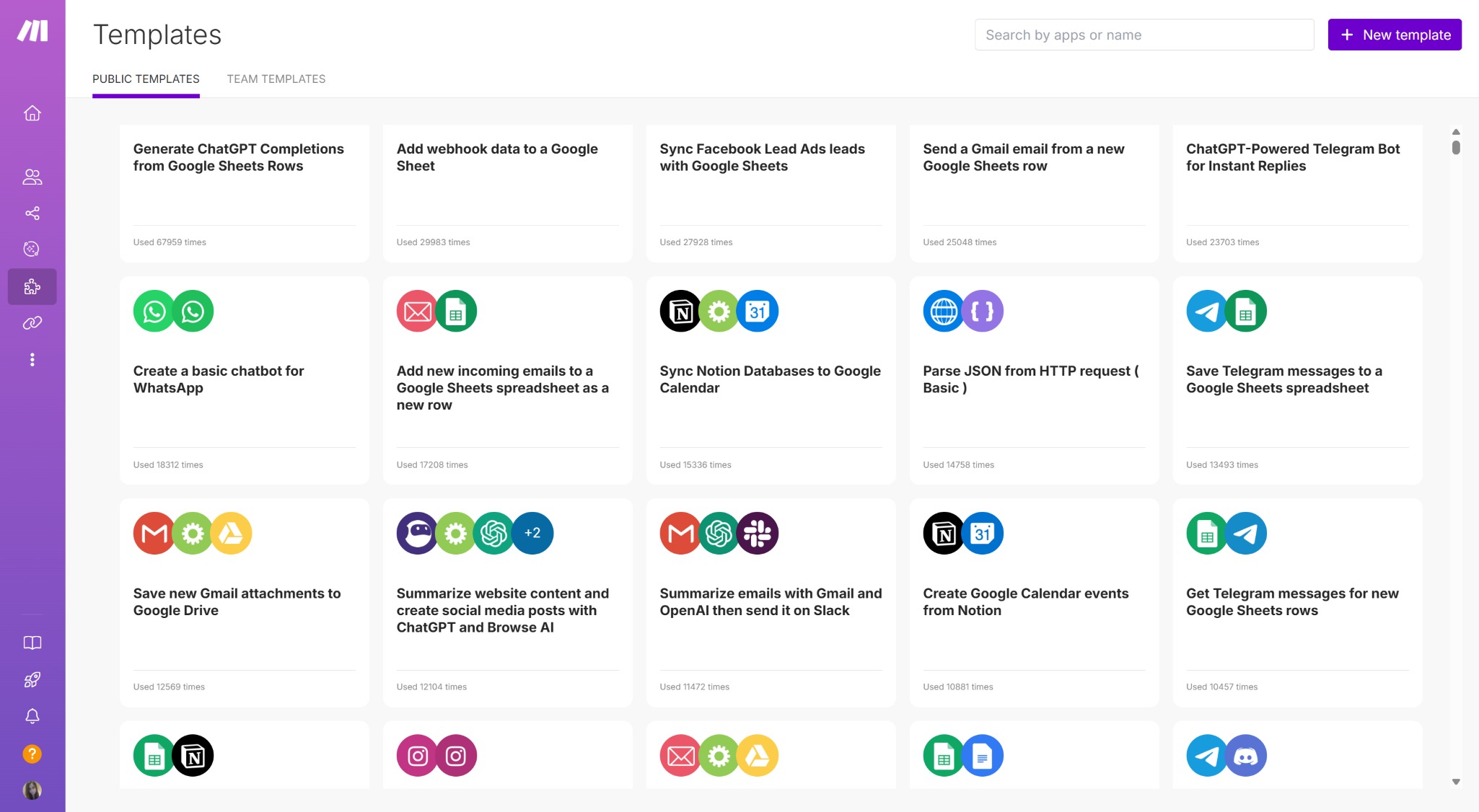The width and height of the screenshot is (1479, 812).
Task: Click the Browse AI robot icon
Action: pos(417,534)
